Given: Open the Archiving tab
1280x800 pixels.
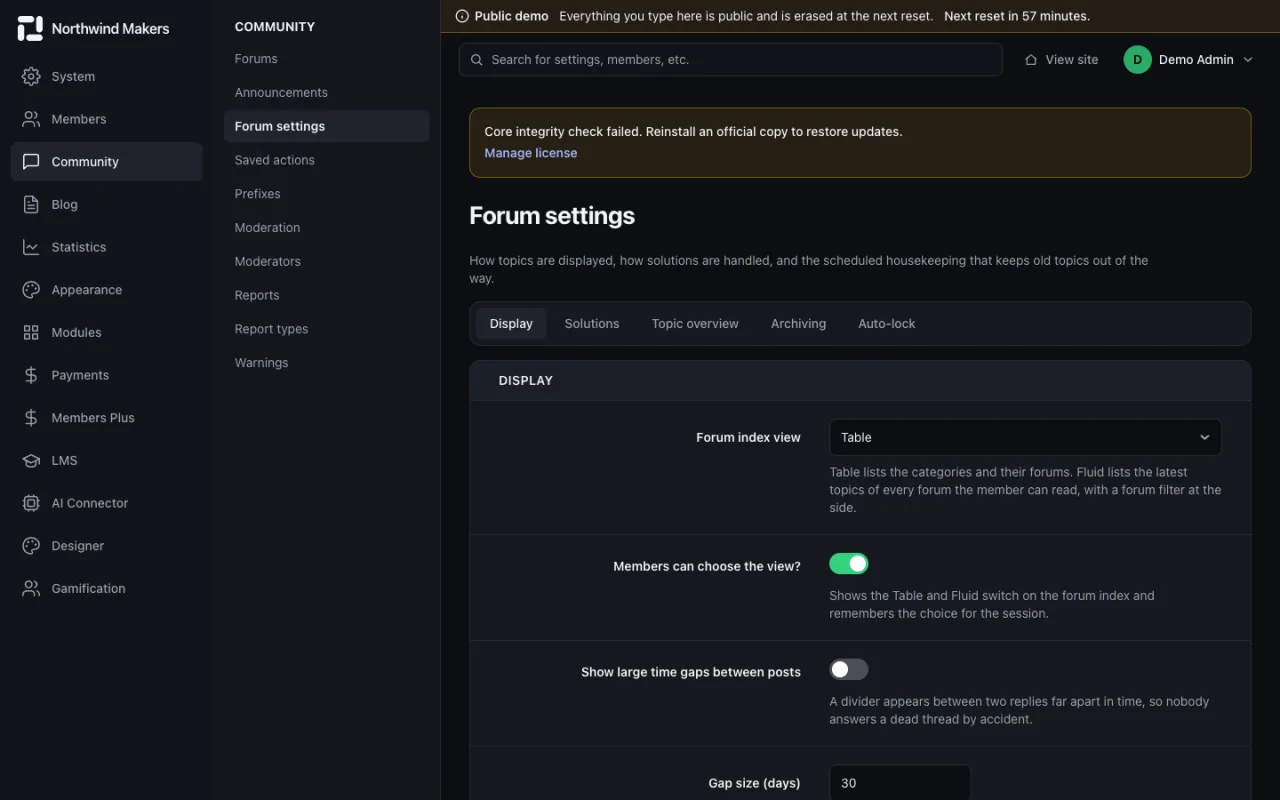Looking at the screenshot, I should (x=798, y=324).
